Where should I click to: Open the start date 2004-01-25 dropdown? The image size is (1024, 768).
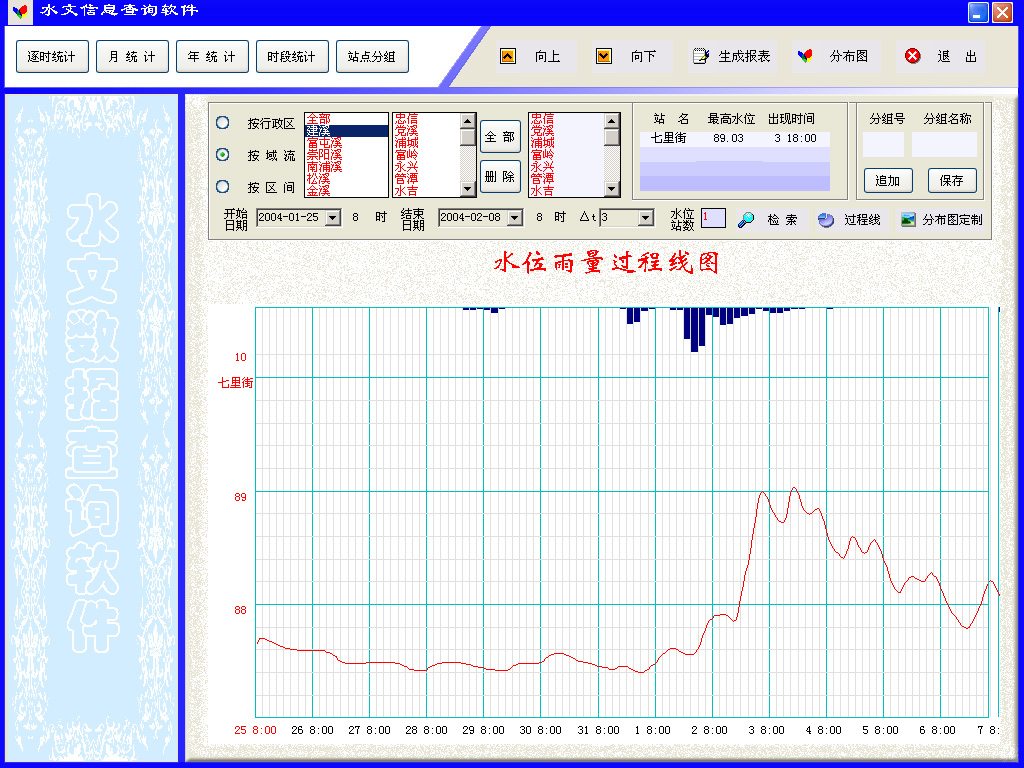point(333,218)
